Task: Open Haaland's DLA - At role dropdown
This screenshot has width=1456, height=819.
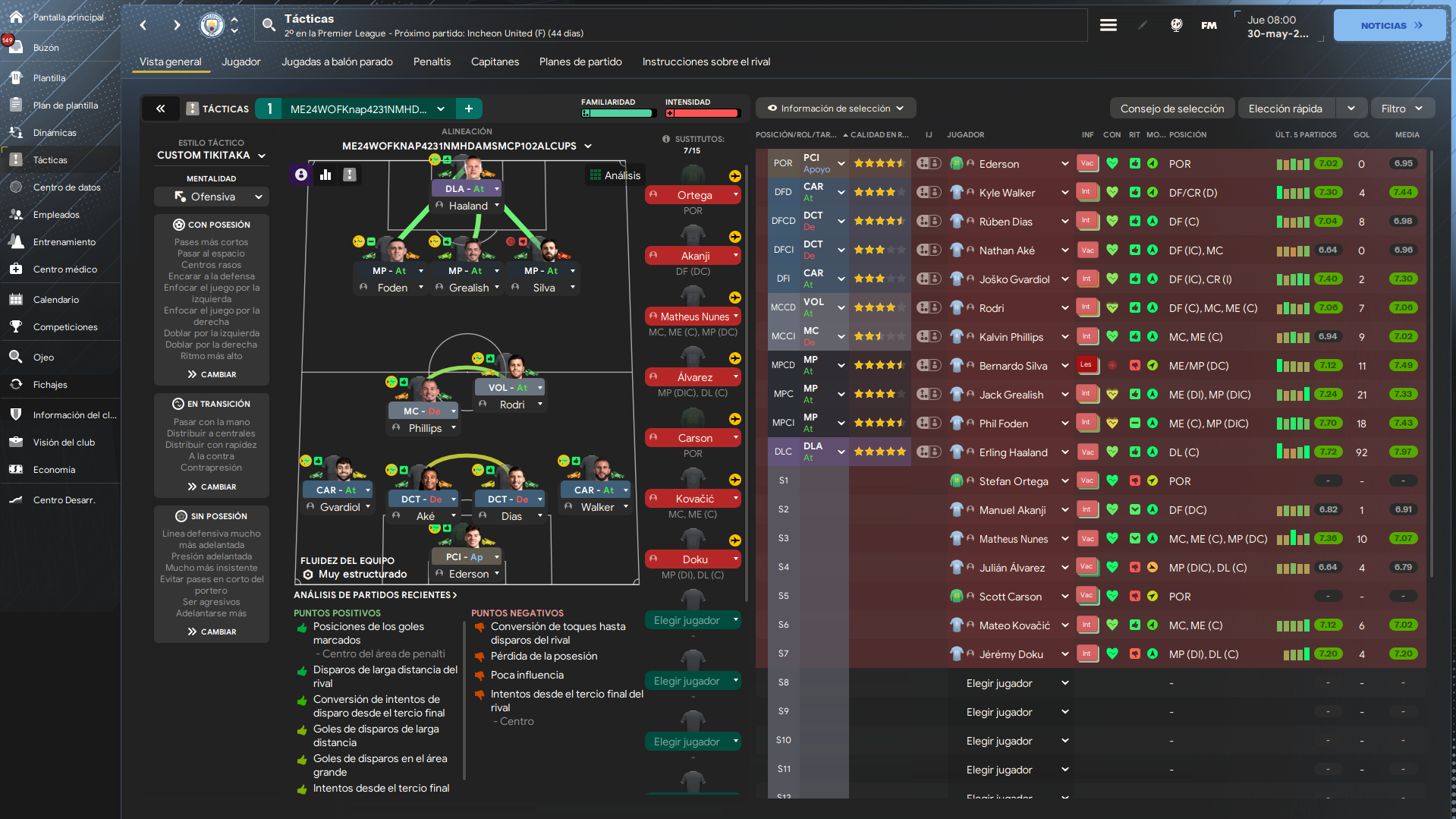Action: (467, 189)
